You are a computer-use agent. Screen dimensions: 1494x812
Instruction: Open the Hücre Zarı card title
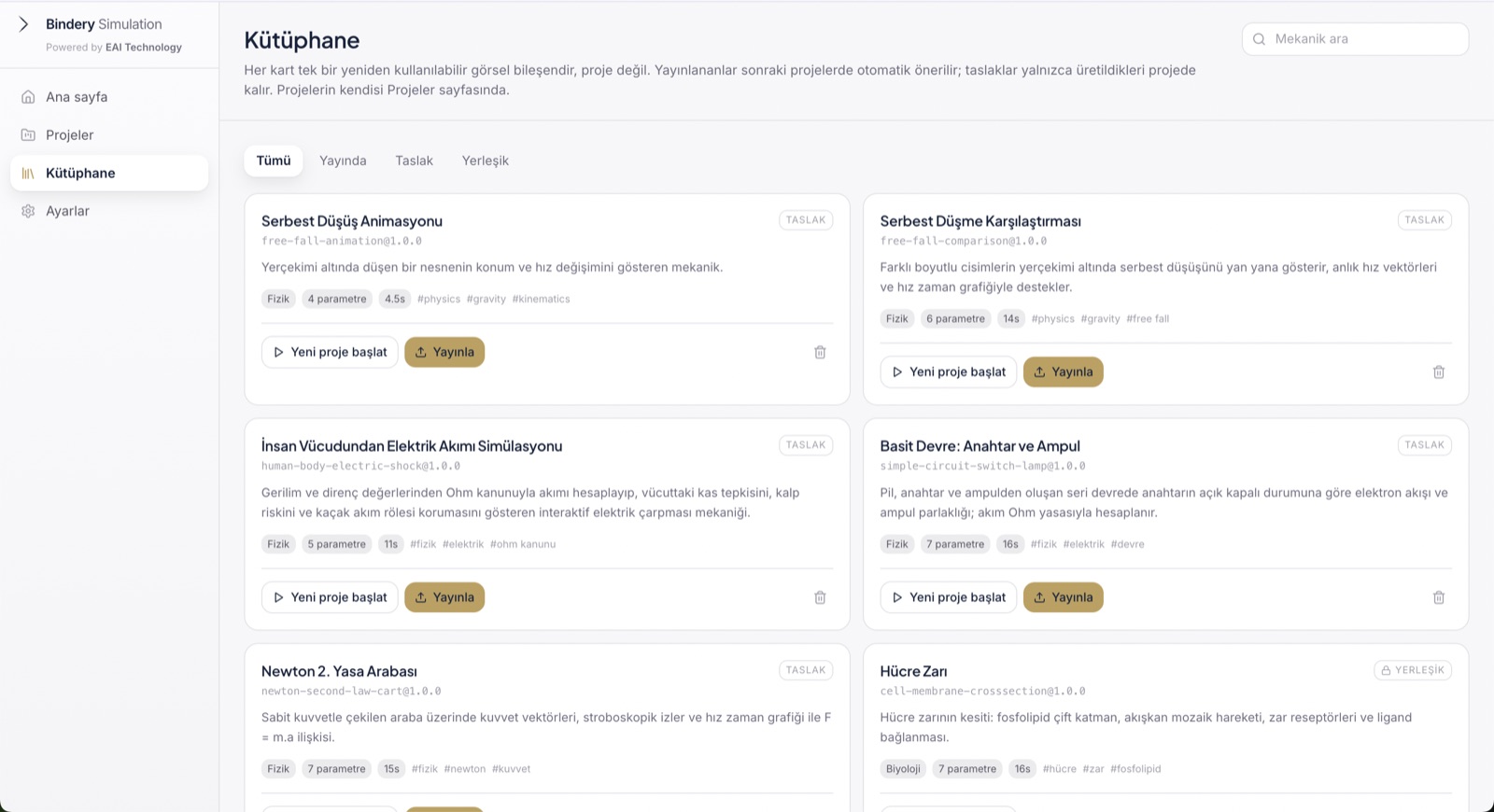click(x=913, y=672)
